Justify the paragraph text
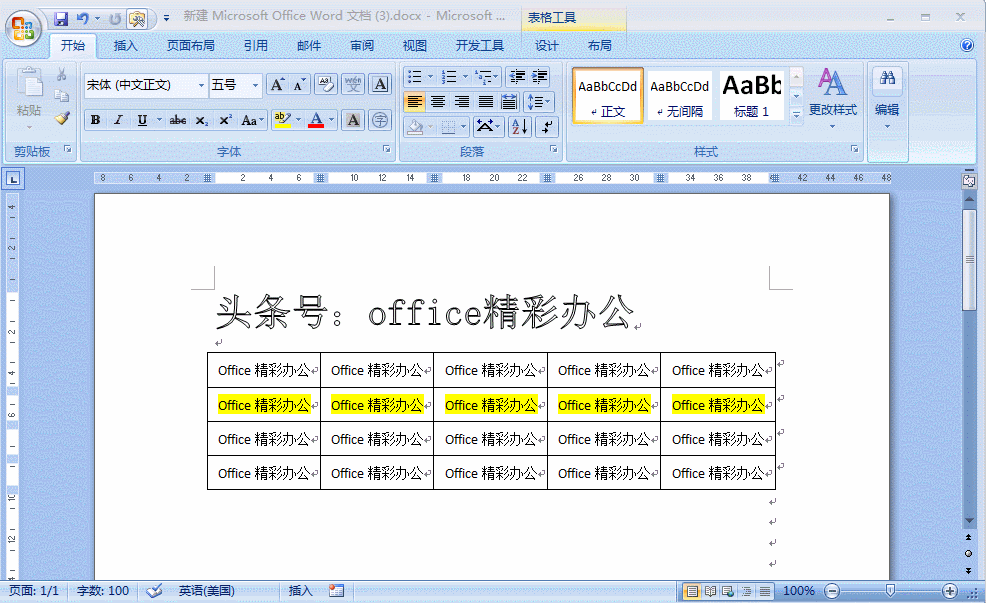The width and height of the screenshot is (986, 603). (485, 102)
